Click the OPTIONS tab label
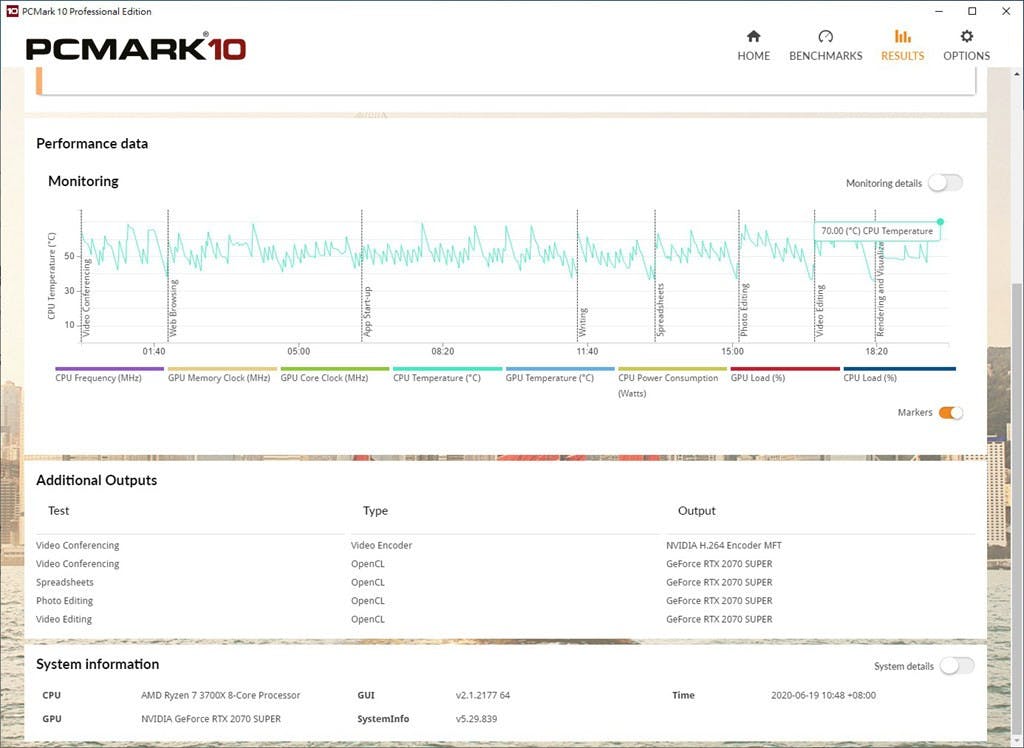This screenshot has height=748, width=1024. click(967, 56)
